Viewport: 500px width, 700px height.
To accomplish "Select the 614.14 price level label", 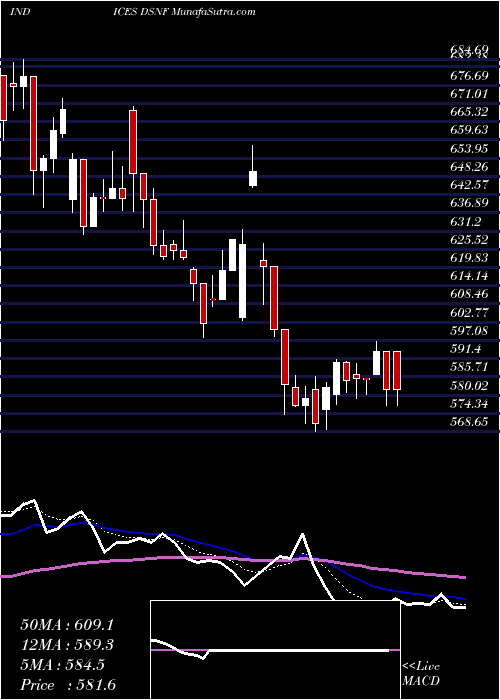I will [x=469, y=276].
